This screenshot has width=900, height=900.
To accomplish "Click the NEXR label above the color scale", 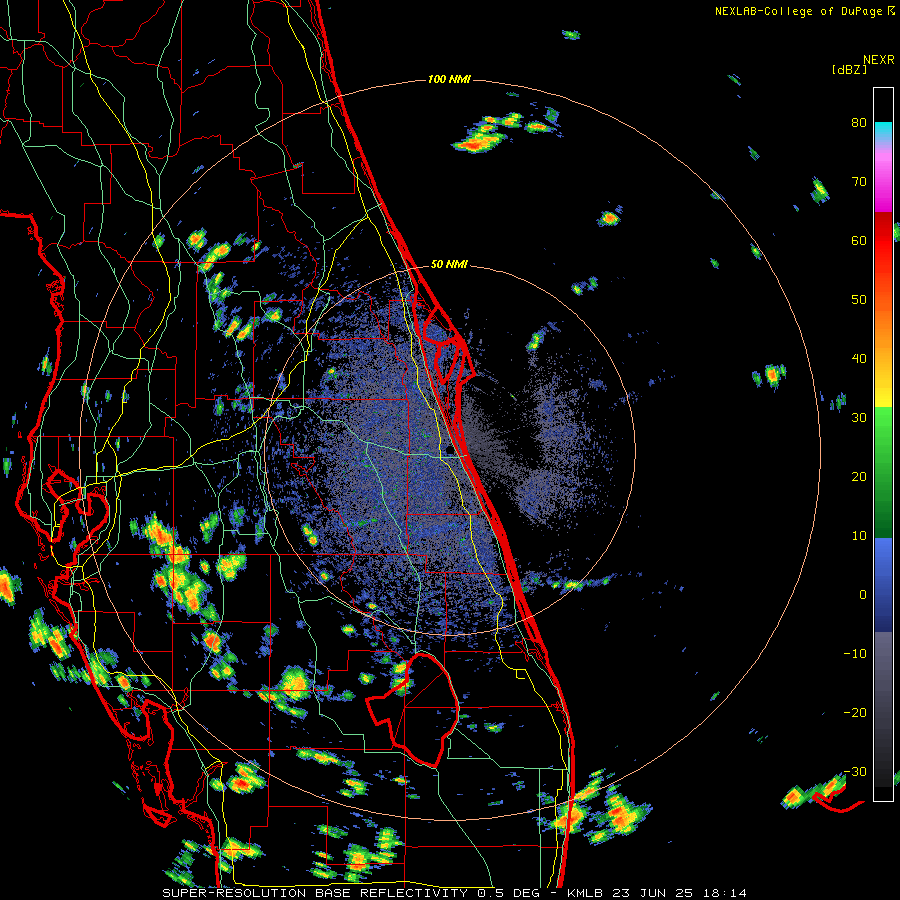I will [x=879, y=60].
